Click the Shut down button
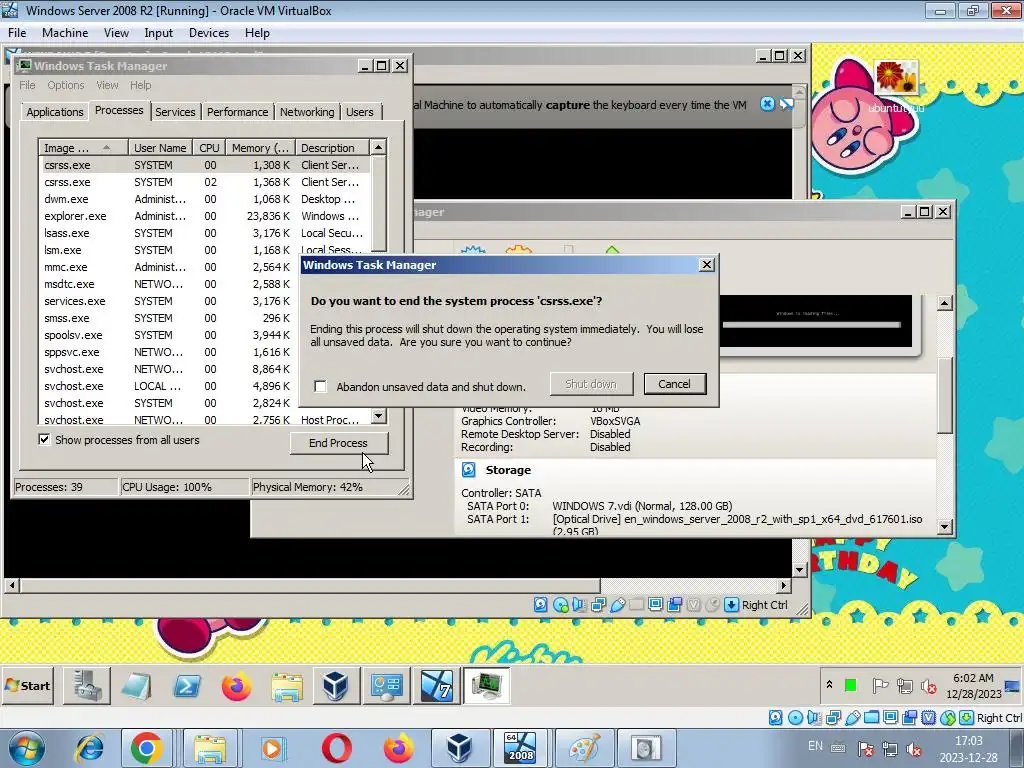This screenshot has height=768, width=1024. [591, 384]
